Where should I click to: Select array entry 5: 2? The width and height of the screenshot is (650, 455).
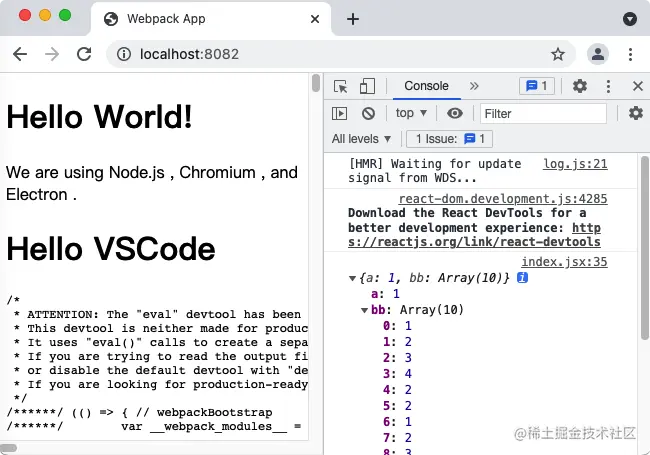coord(397,405)
